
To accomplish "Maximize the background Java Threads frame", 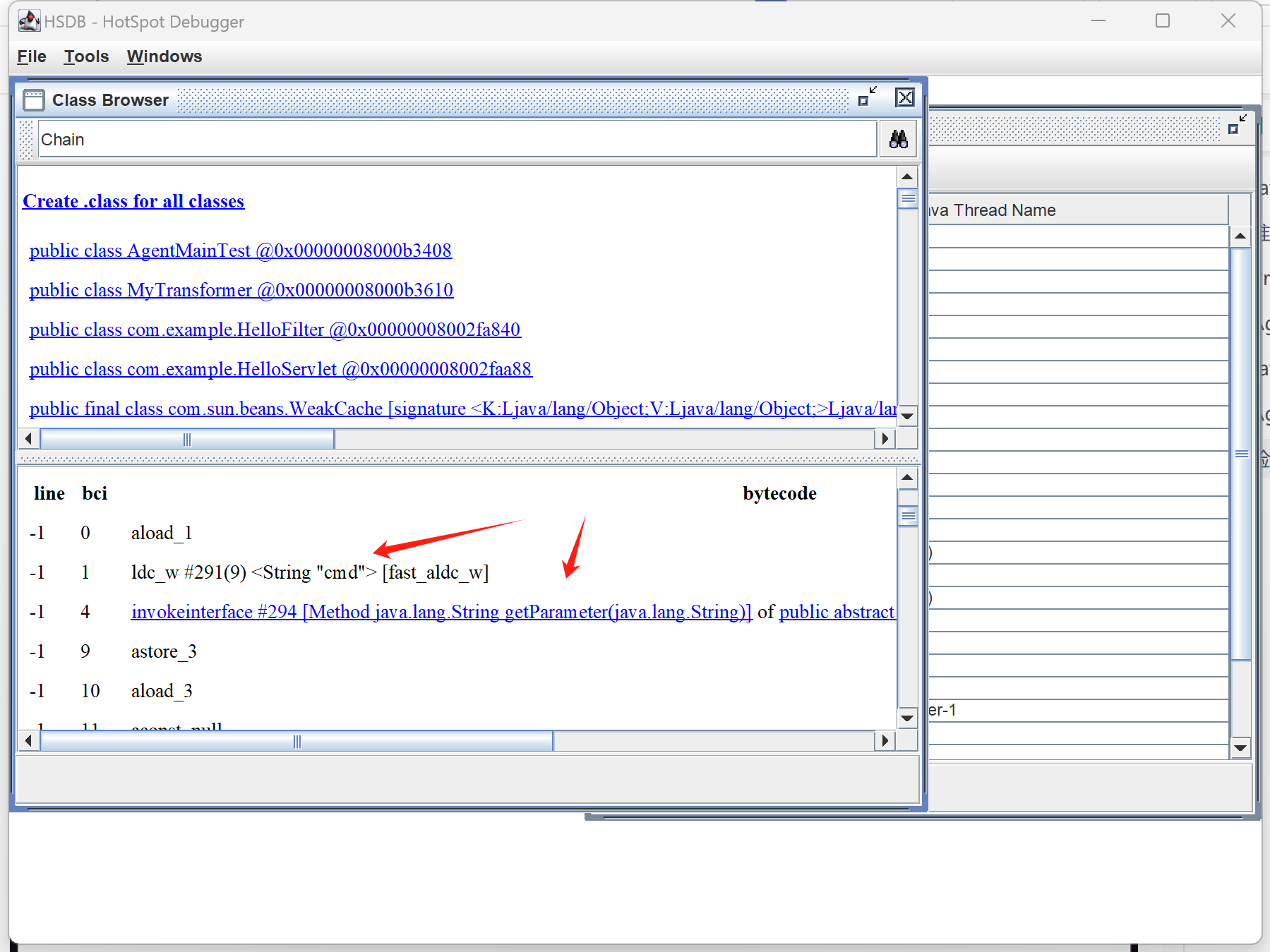I will pyautogui.click(x=1236, y=125).
